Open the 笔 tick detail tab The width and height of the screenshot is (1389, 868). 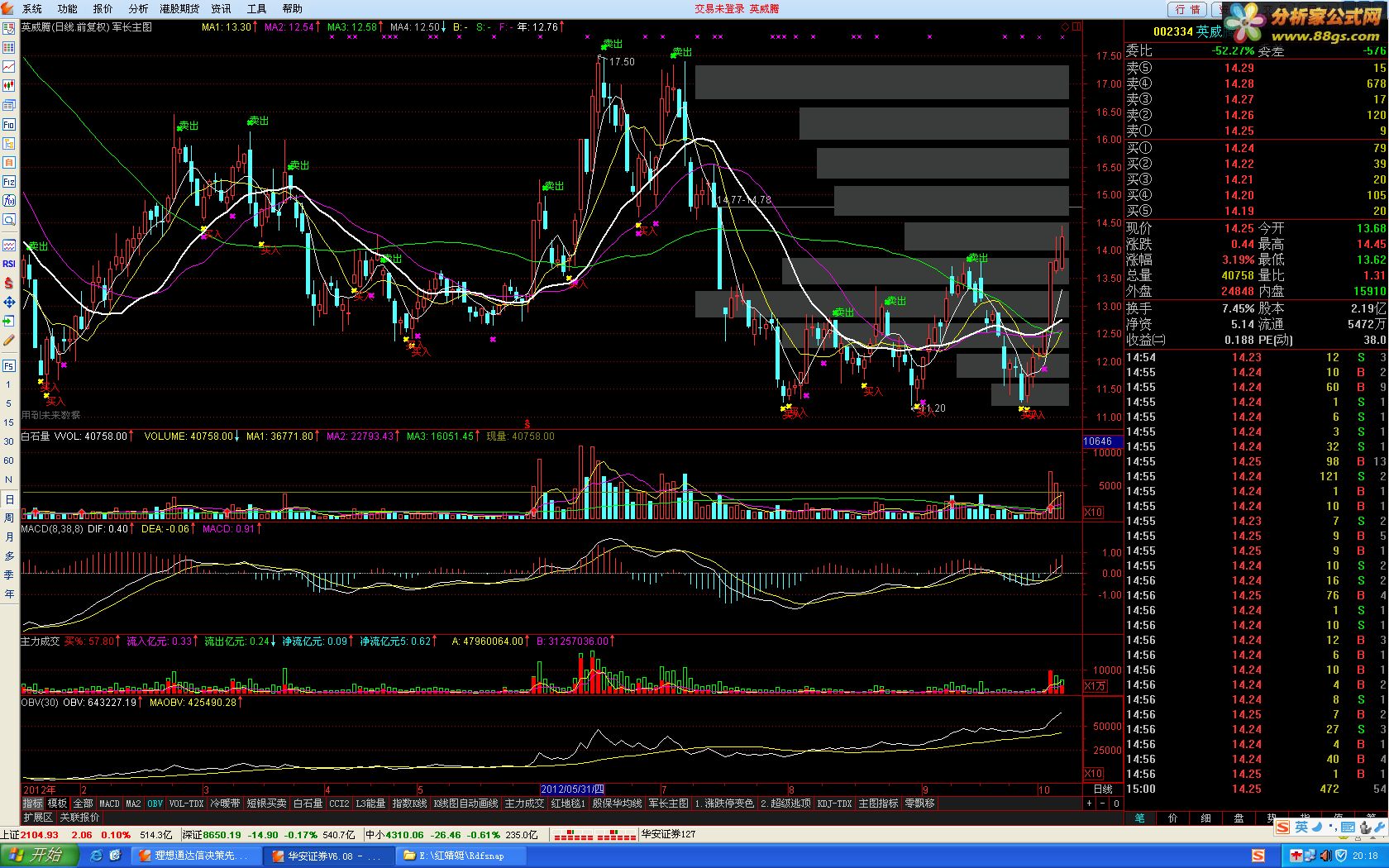pyautogui.click(x=1140, y=818)
